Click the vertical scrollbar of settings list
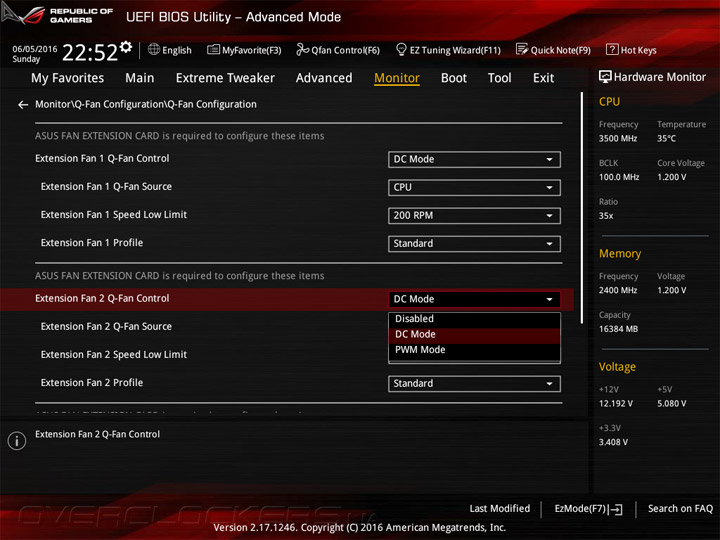Viewport: 720px width, 540px height. click(x=582, y=208)
